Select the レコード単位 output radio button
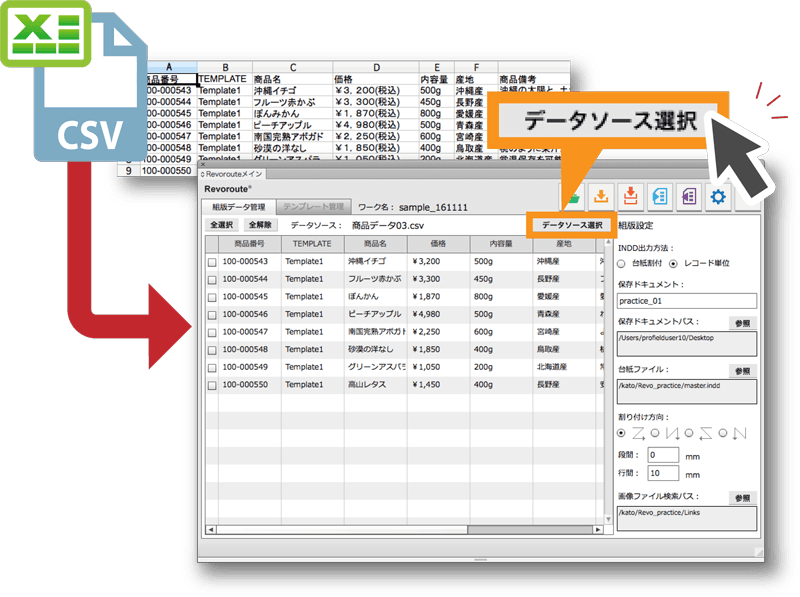The height and width of the screenshot is (597, 800). [x=673, y=264]
